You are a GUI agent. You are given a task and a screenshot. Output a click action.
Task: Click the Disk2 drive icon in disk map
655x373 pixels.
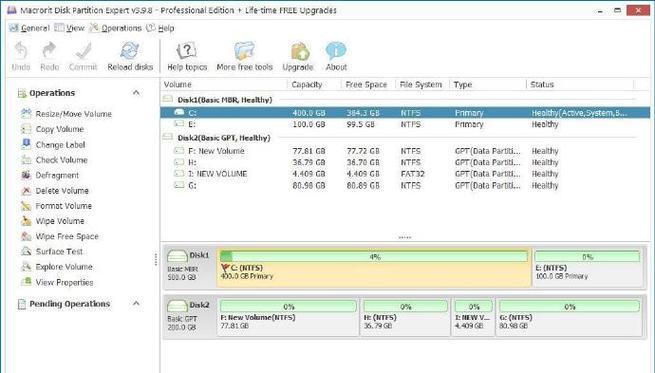(x=177, y=306)
